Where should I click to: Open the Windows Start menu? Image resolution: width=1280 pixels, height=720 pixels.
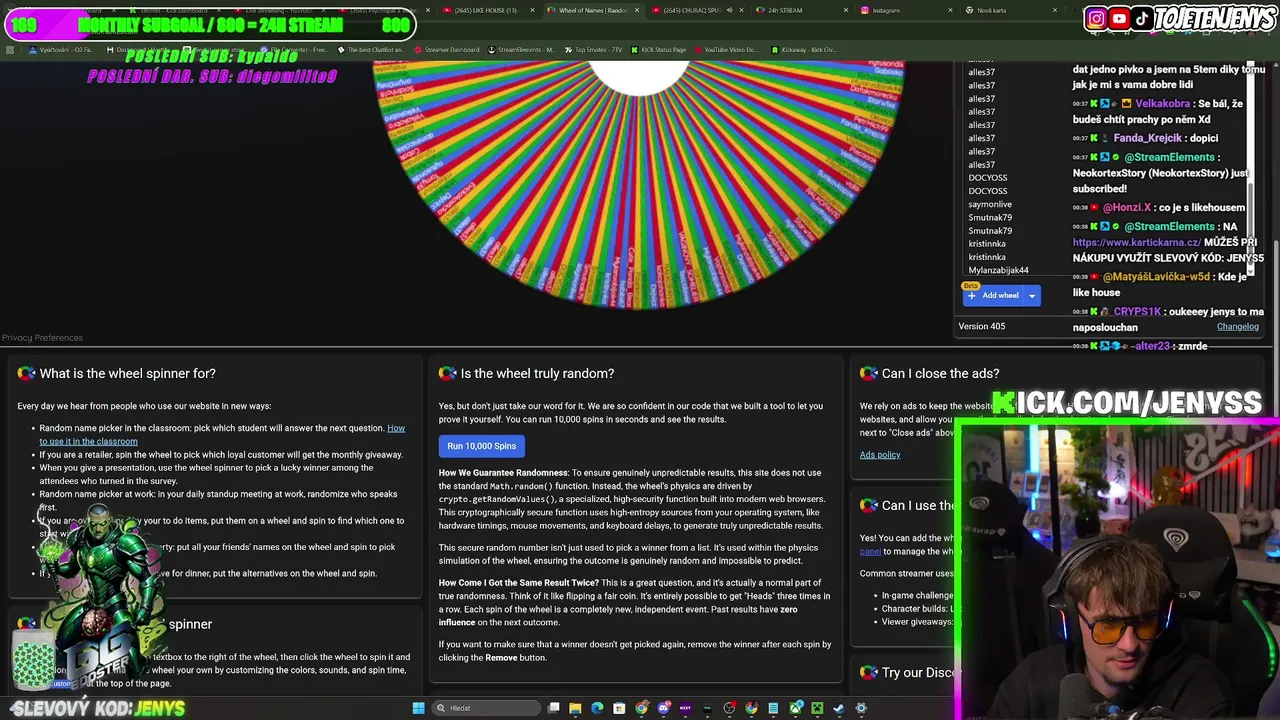coord(418,708)
